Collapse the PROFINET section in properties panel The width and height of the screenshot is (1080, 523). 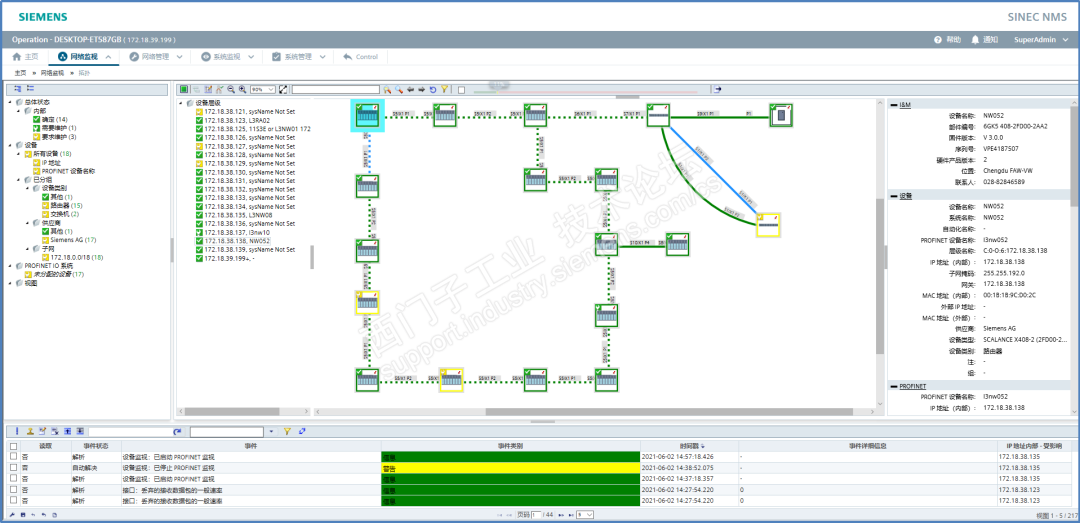[893, 387]
